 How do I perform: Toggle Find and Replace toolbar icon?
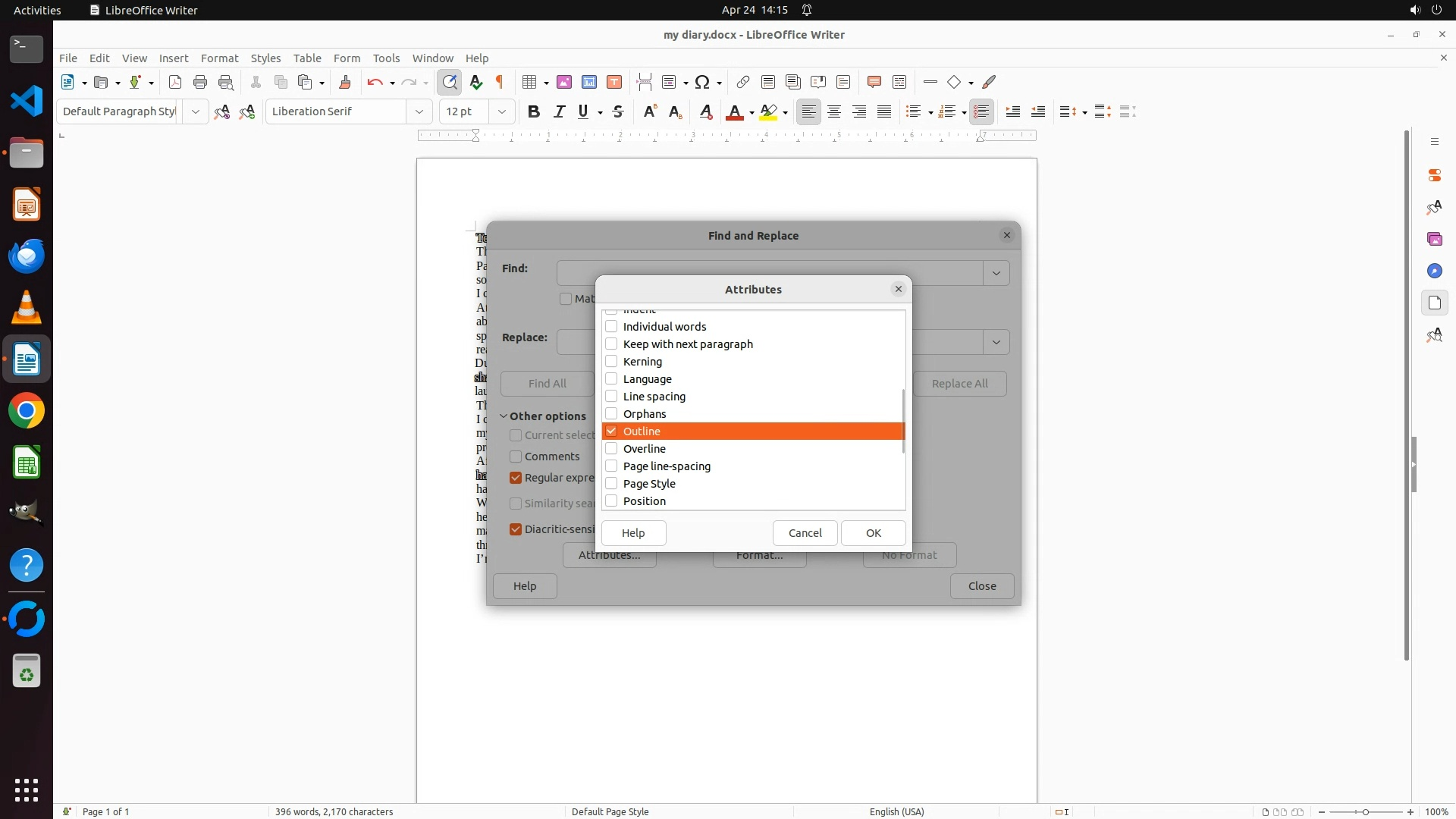click(450, 82)
